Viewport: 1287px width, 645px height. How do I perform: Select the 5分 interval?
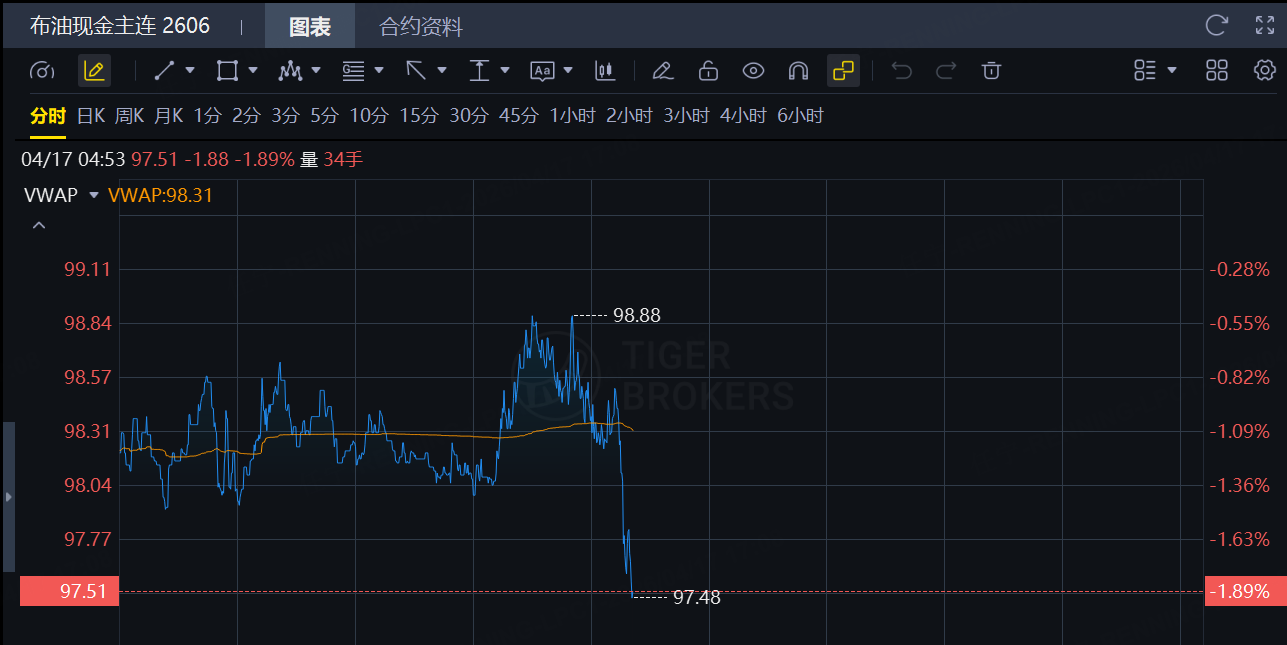click(x=324, y=116)
